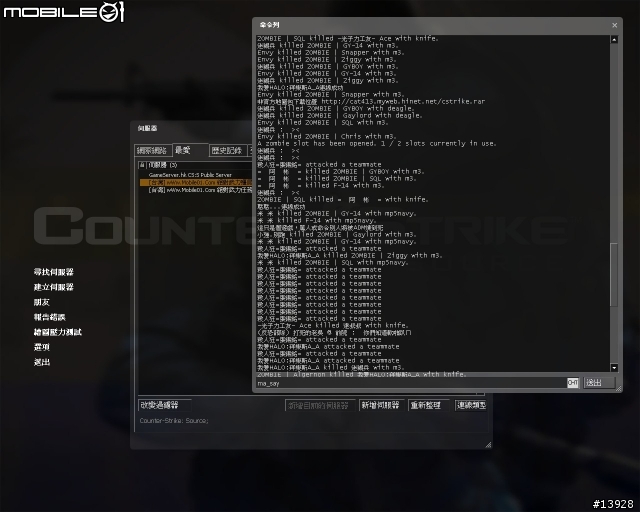Open Find Servers (尋找伺服器) in main menu

point(53,272)
